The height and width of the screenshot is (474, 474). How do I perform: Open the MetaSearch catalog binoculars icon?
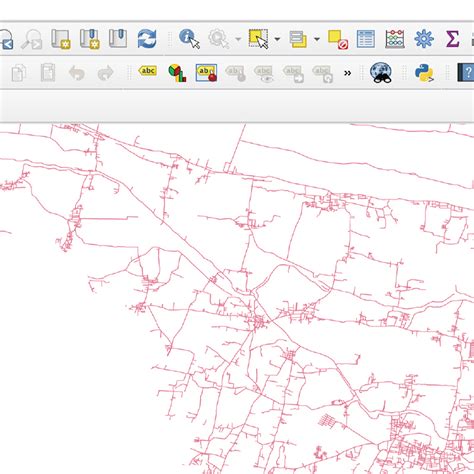(x=381, y=73)
